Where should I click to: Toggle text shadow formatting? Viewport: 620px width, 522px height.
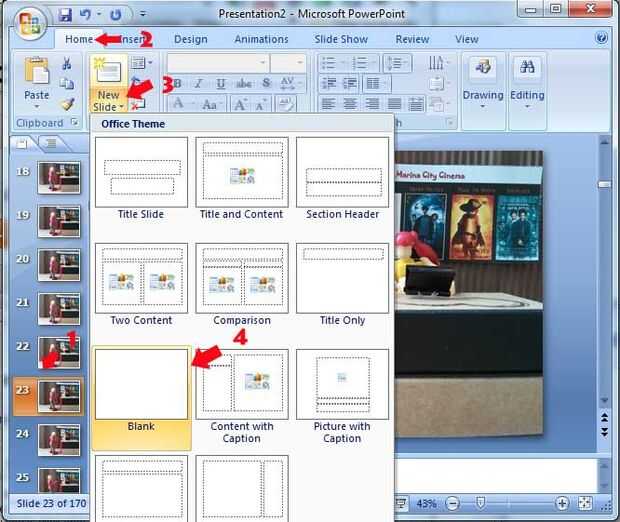(x=267, y=83)
